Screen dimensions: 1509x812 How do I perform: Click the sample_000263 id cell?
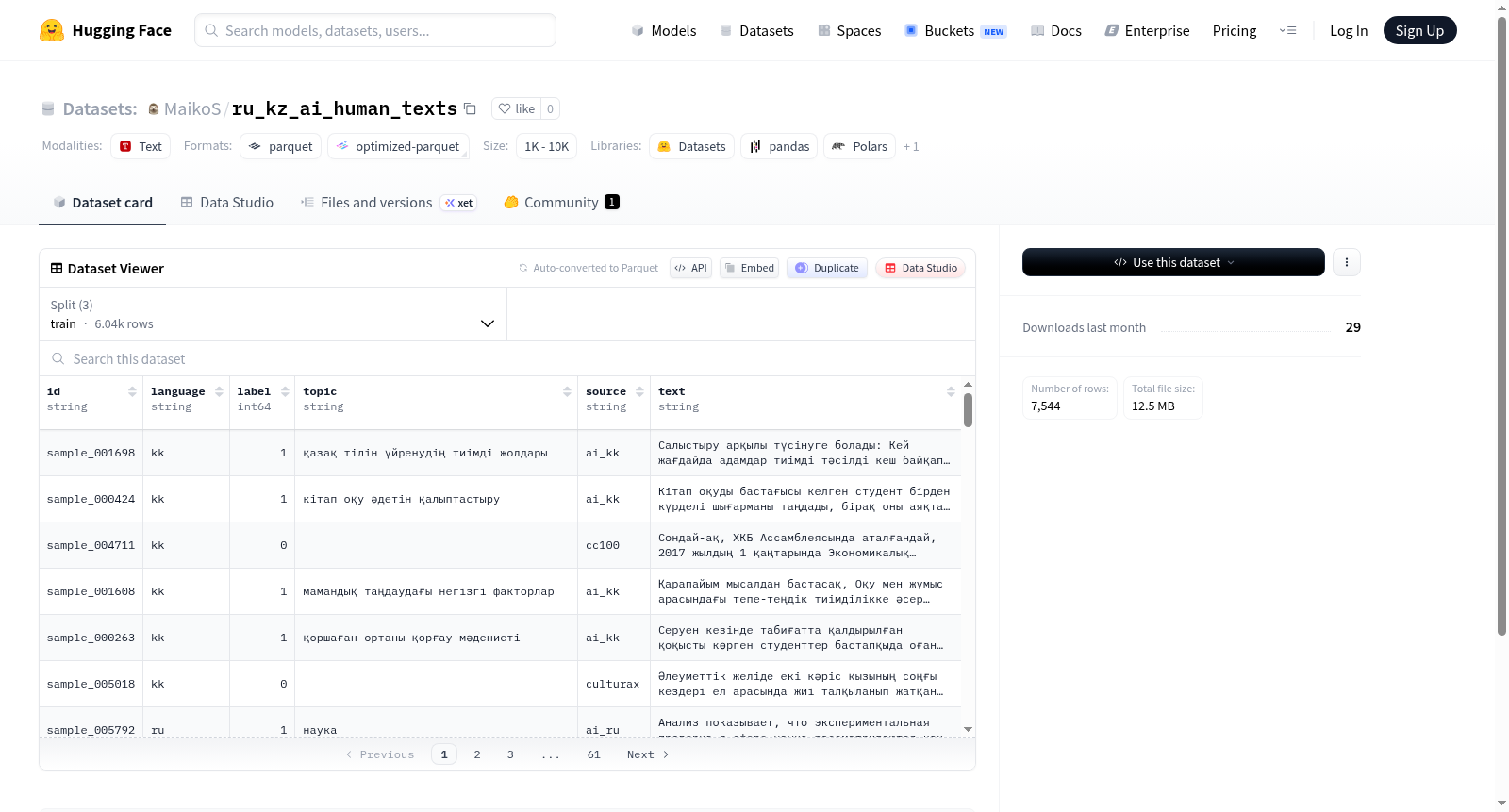[x=91, y=638]
